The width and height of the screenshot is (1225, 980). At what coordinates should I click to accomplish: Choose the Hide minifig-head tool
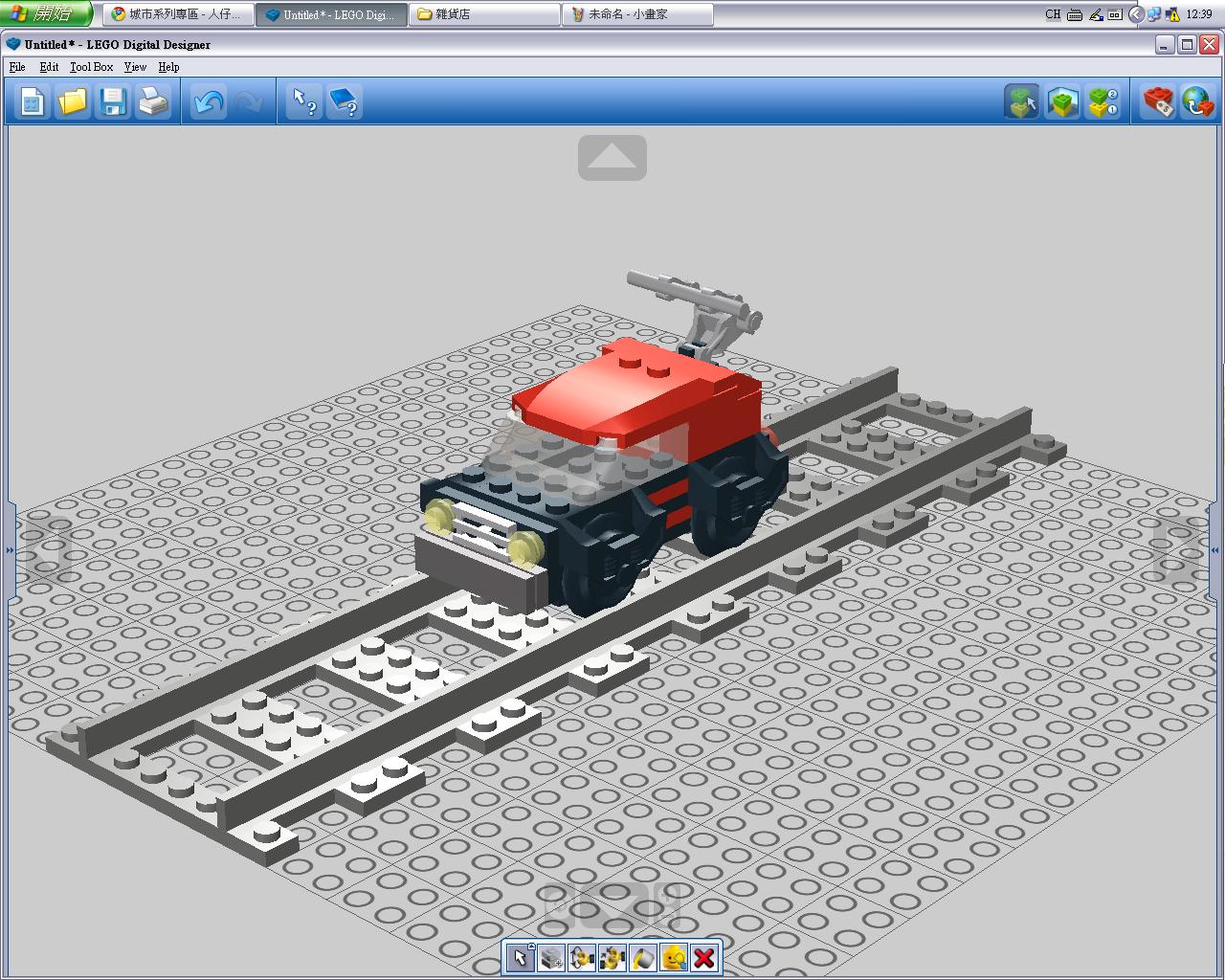[674, 957]
